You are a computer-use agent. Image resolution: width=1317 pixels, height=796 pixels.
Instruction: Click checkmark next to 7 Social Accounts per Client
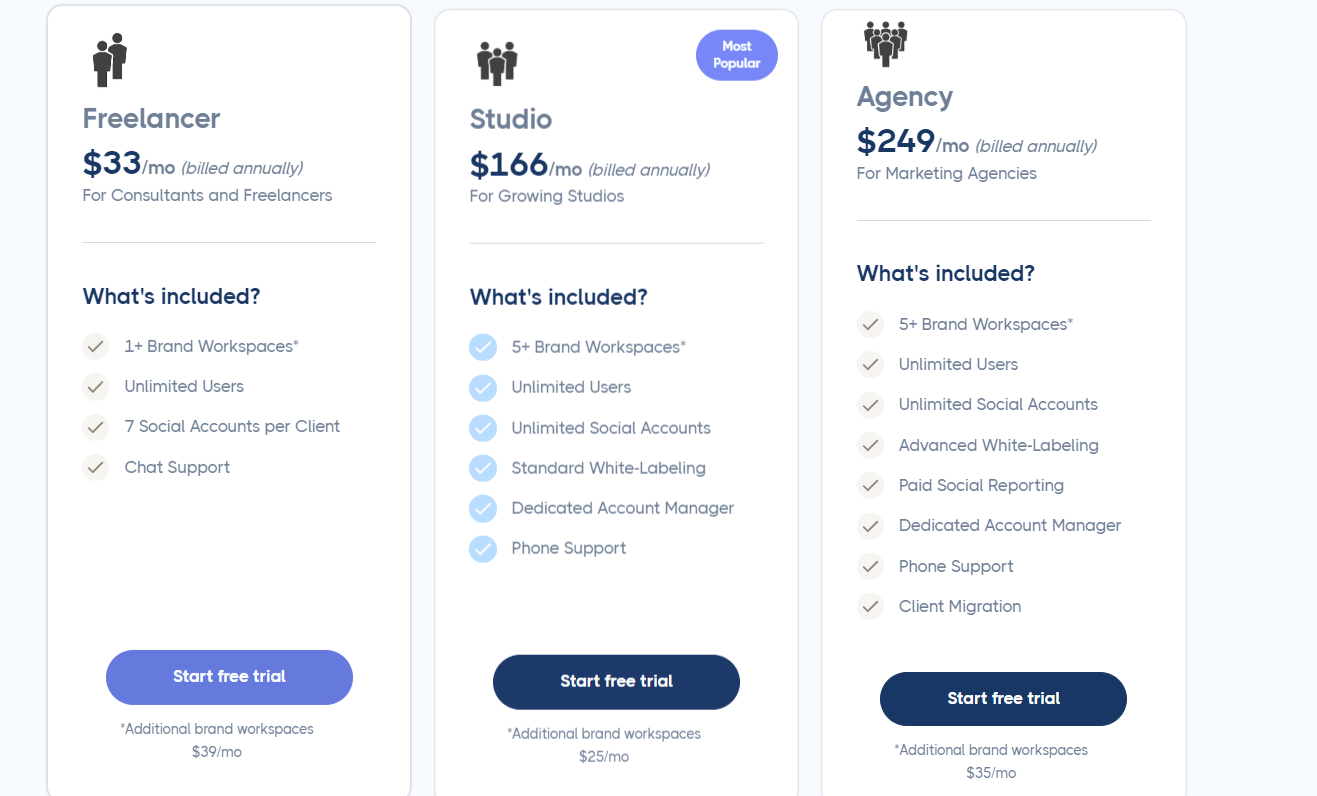pos(95,427)
